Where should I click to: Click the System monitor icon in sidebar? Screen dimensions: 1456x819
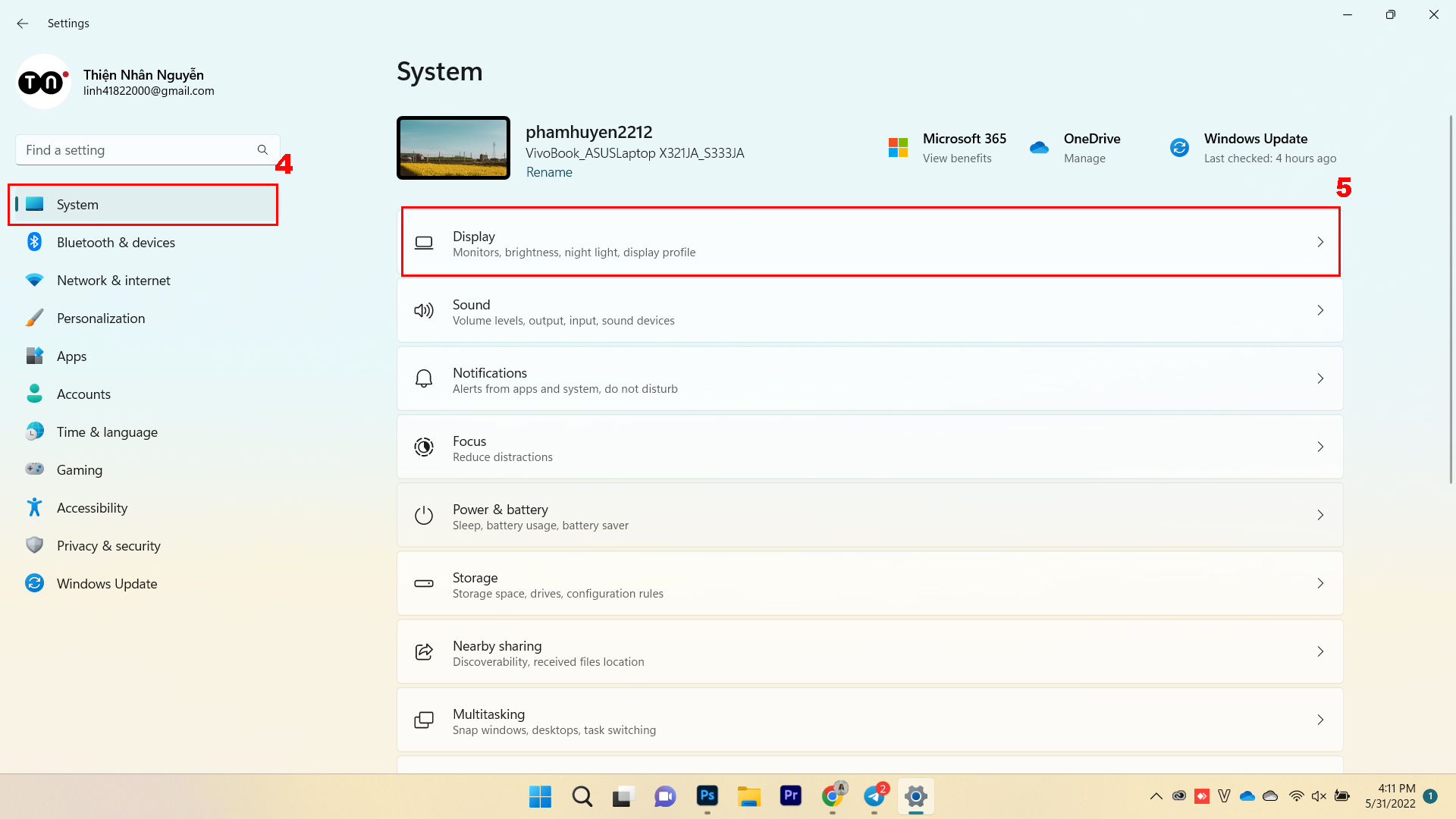34,204
